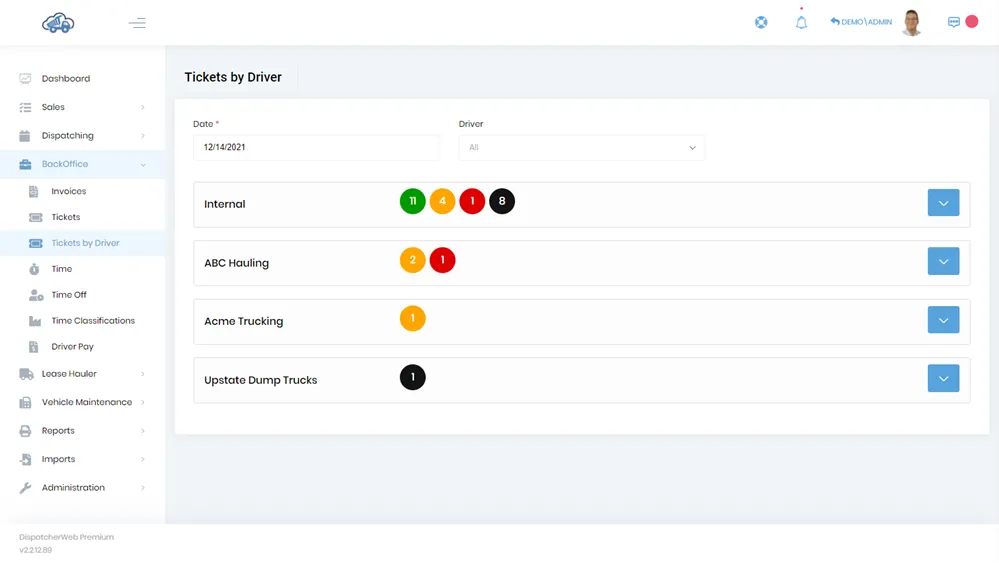
Task: Open the support lifebuoy icon
Action: [761, 22]
